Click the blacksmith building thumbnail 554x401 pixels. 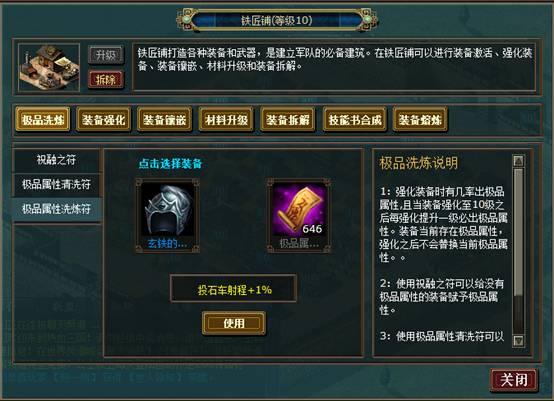point(49,67)
